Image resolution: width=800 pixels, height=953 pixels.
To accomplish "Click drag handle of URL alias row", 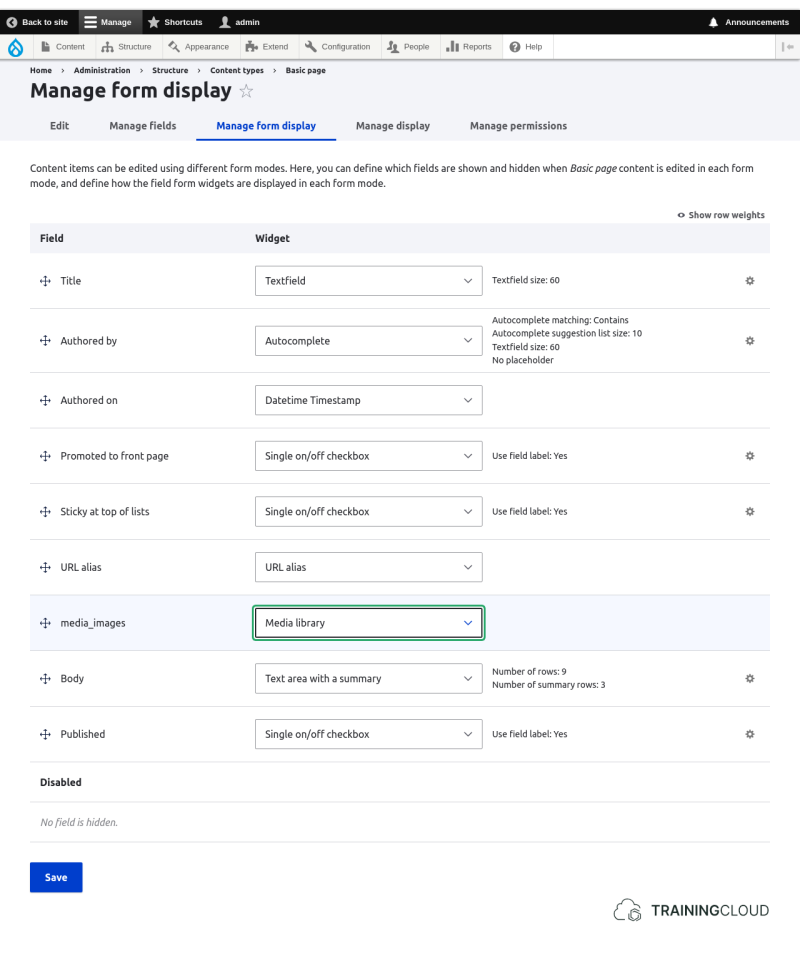I will (46, 567).
